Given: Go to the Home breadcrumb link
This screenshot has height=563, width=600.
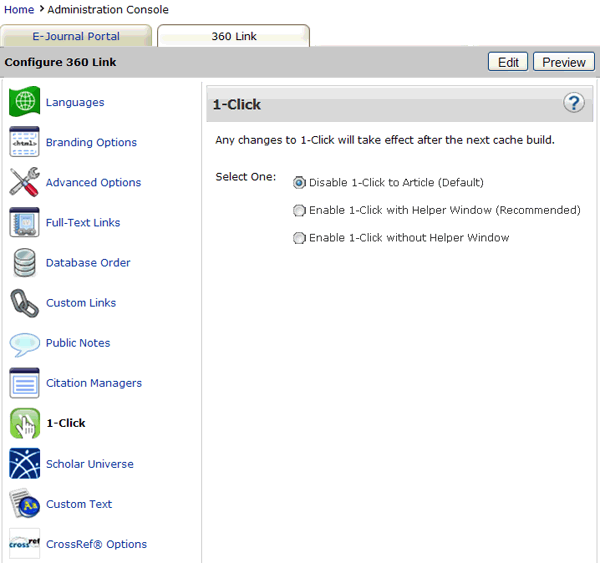Looking at the screenshot, I should (x=19, y=10).
